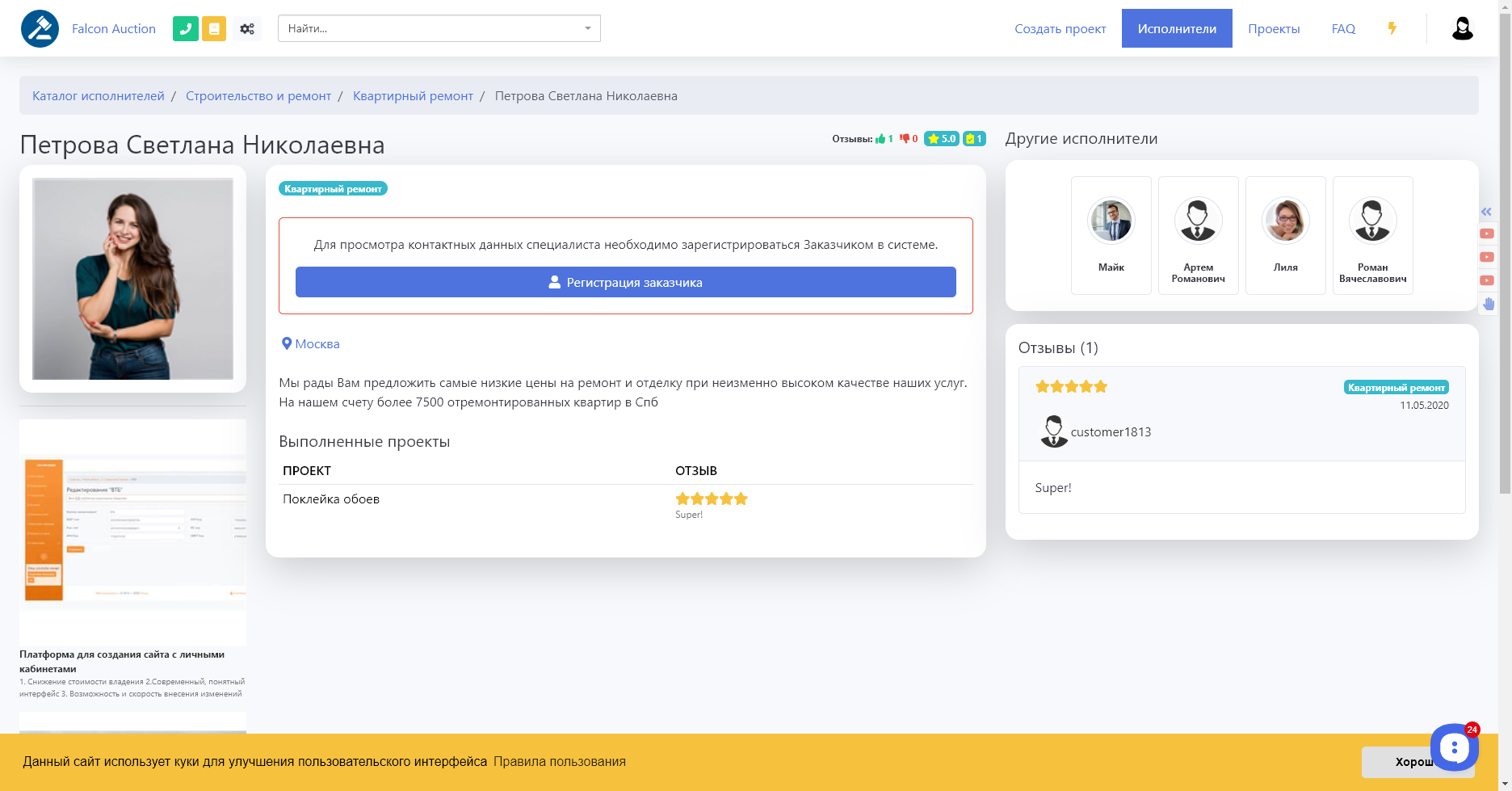Open the user account avatar icon
Viewport: 1512px width, 791px height.
1462,29
